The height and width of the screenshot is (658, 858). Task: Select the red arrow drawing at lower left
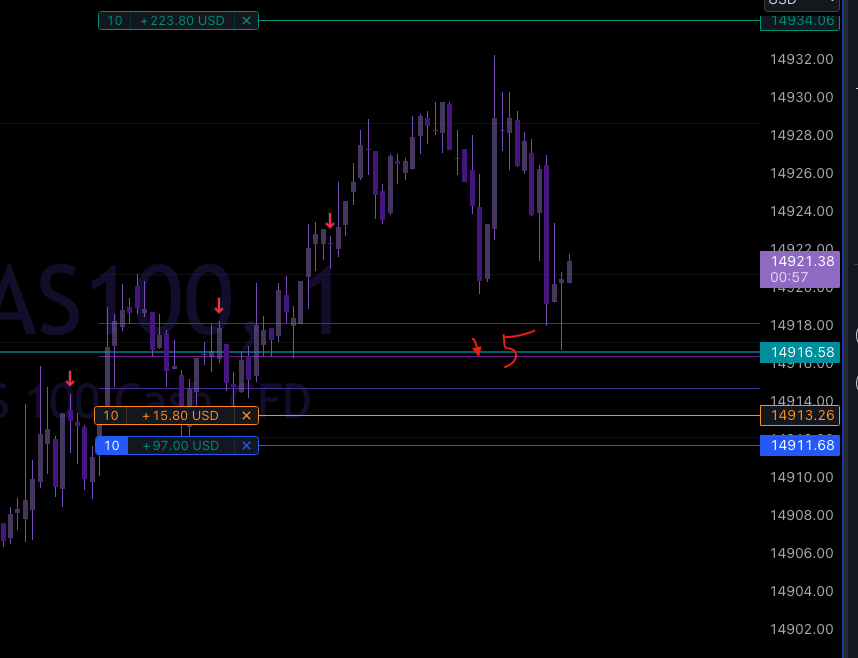(x=68, y=380)
